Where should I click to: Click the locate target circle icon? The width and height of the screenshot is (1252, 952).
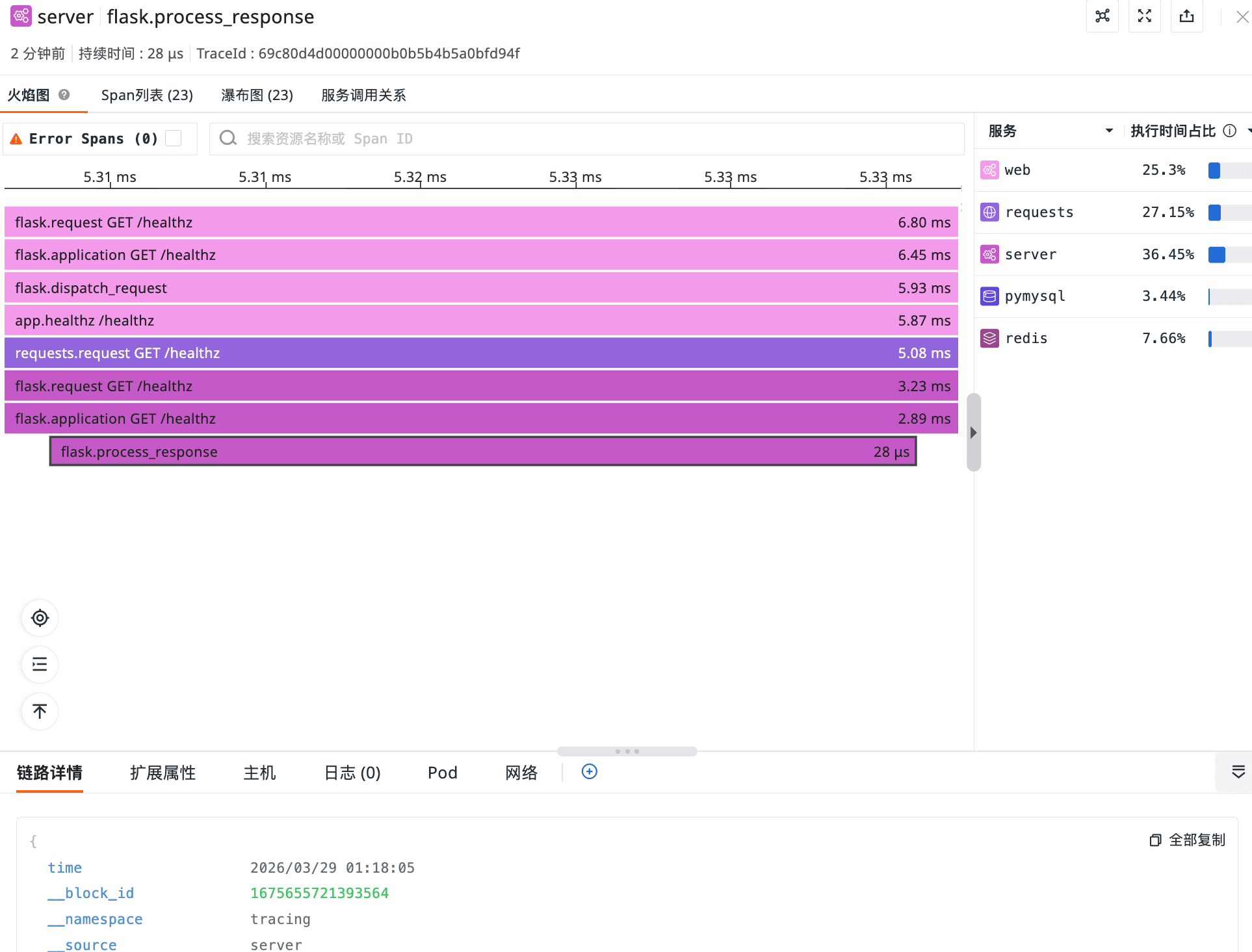40,618
